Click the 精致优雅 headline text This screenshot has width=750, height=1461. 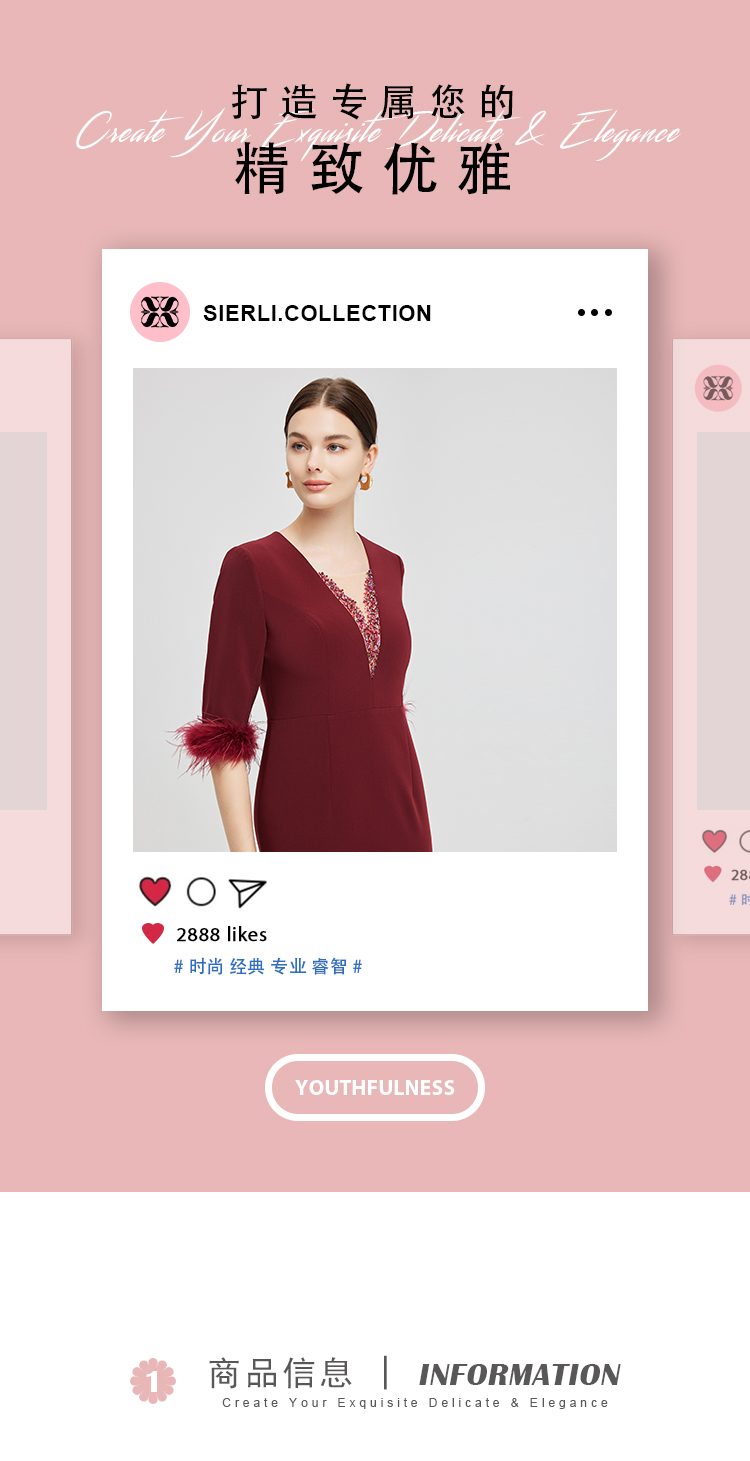click(x=375, y=168)
